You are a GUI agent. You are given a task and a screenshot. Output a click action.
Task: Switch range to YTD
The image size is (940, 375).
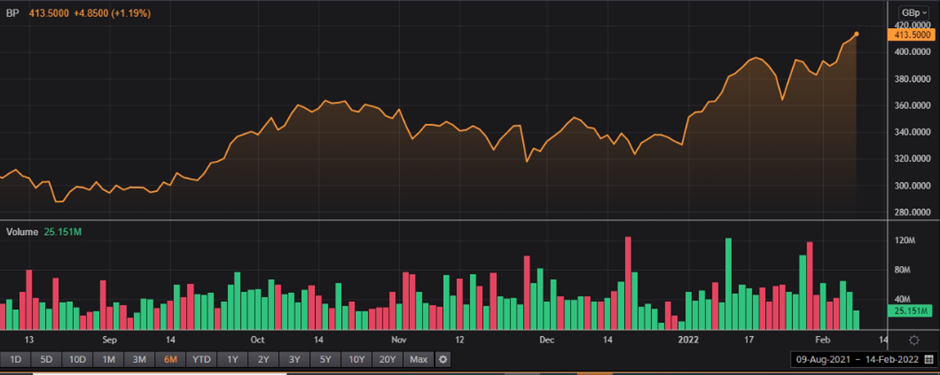pos(202,359)
